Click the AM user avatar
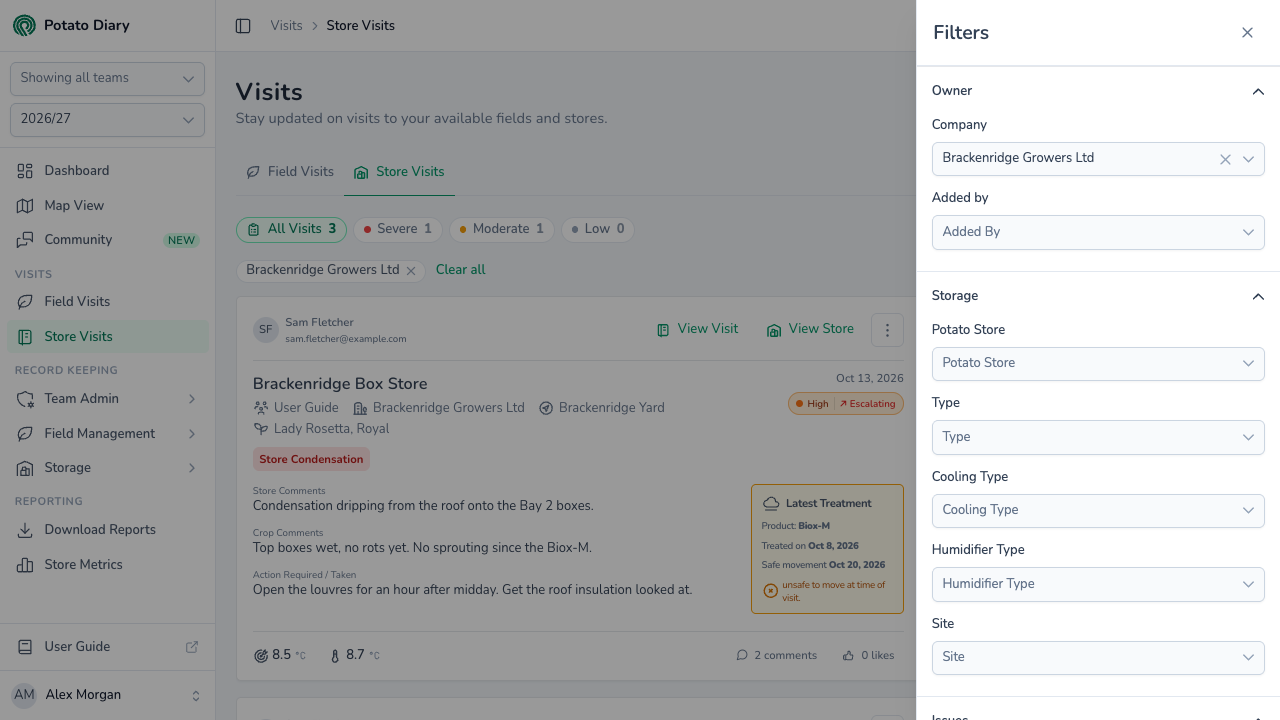 tap(24, 695)
